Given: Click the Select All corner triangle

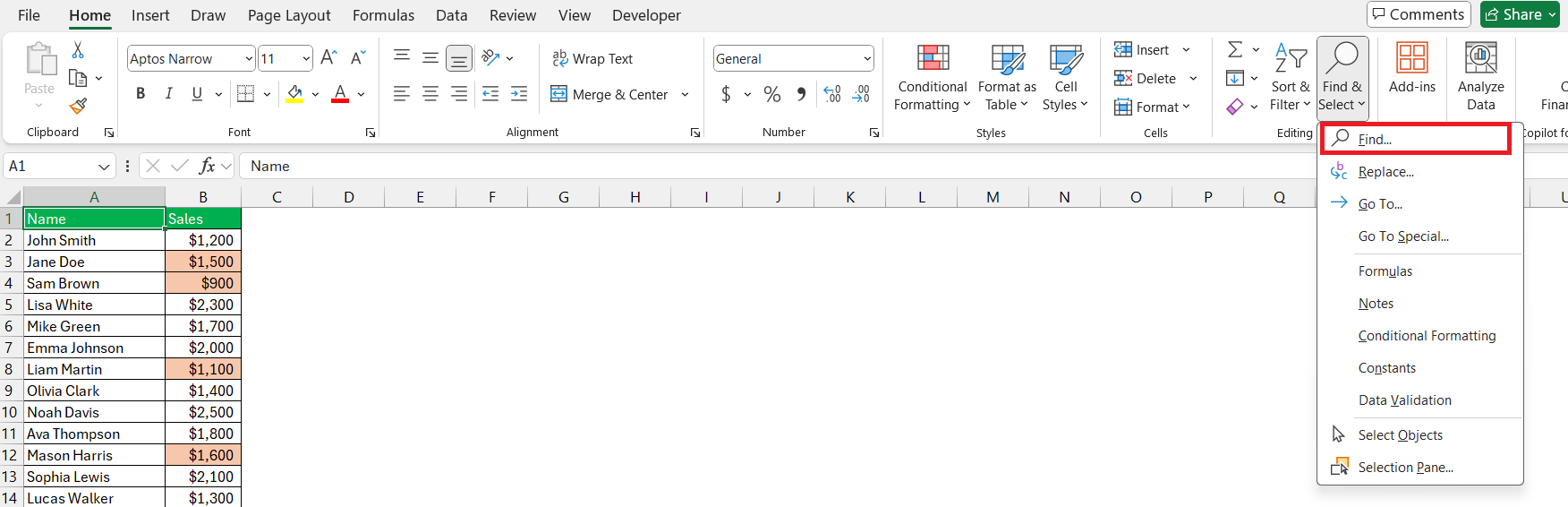Looking at the screenshot, I should coord(13,197).
